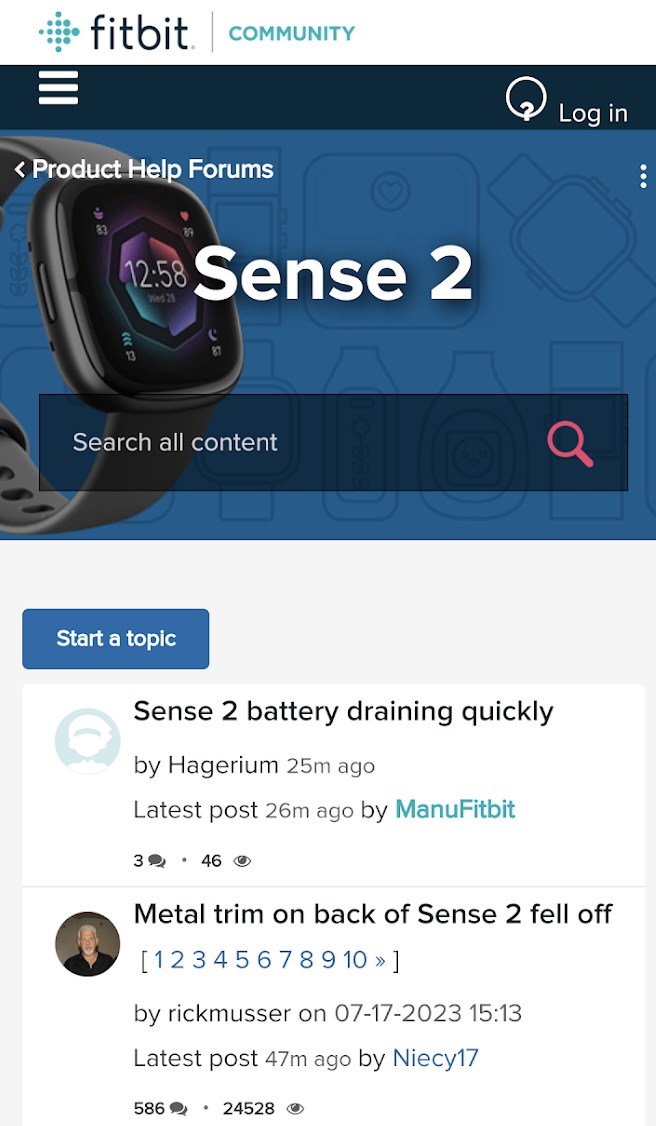Image resolution: width=656 pixels, height=1126 pixels.
Task: Click the COMMUNITY header text
Action: tap(291, 33)
